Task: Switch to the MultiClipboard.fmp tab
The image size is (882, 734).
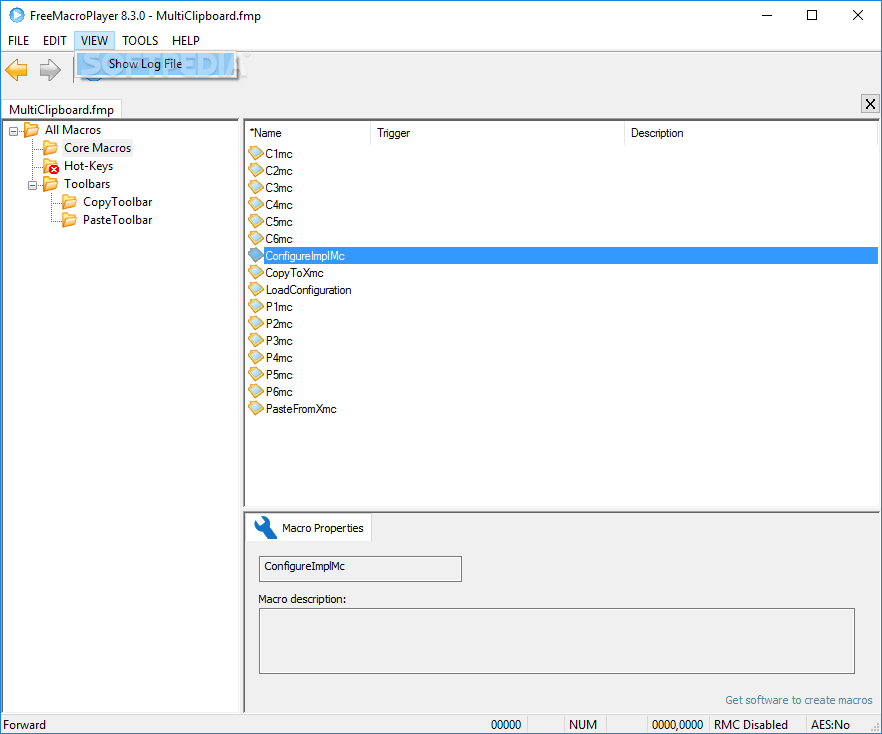Action: click(x=61, y=110)
